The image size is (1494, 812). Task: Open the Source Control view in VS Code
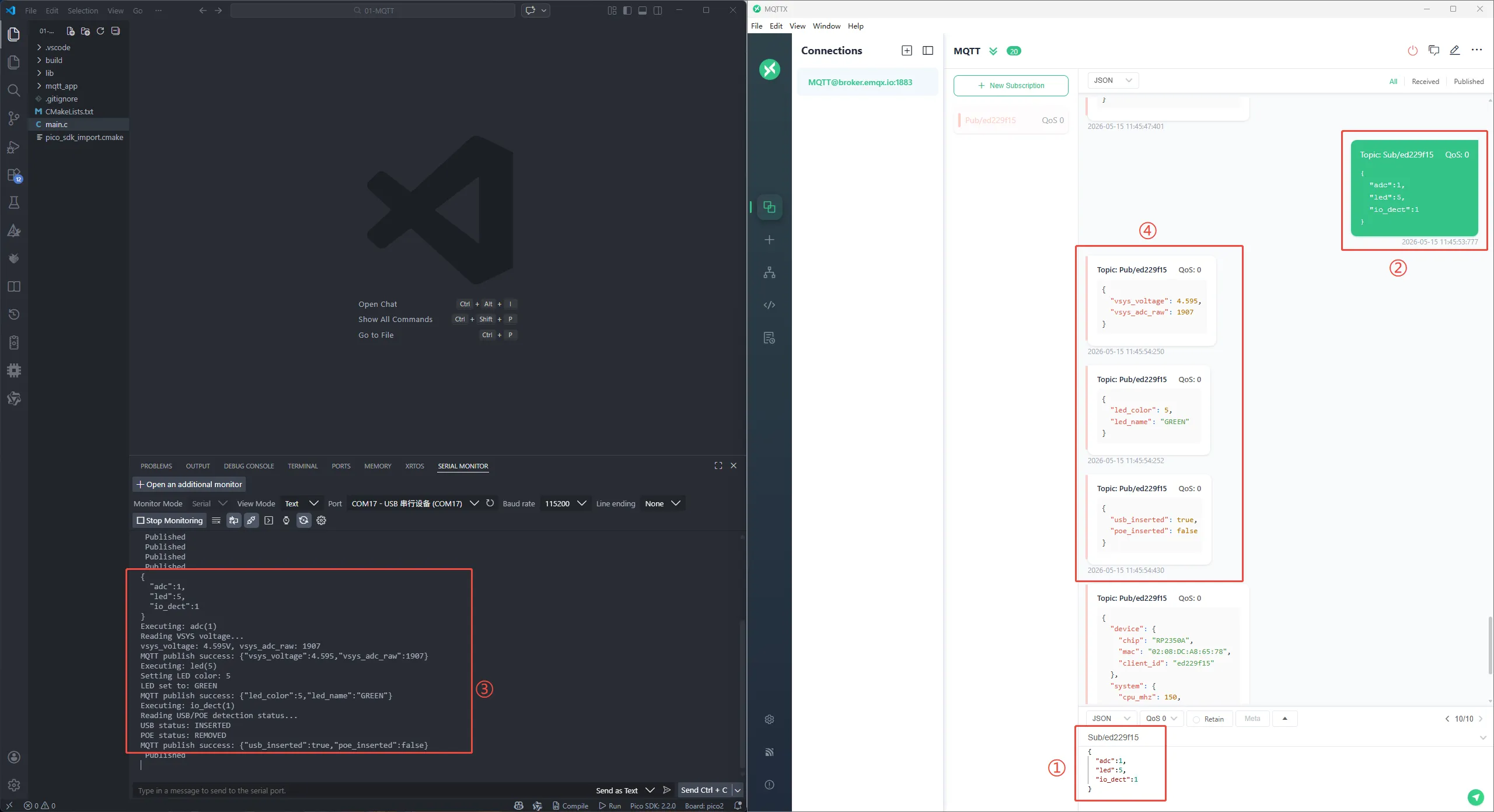pyautogui.click(x=14, y=118)
